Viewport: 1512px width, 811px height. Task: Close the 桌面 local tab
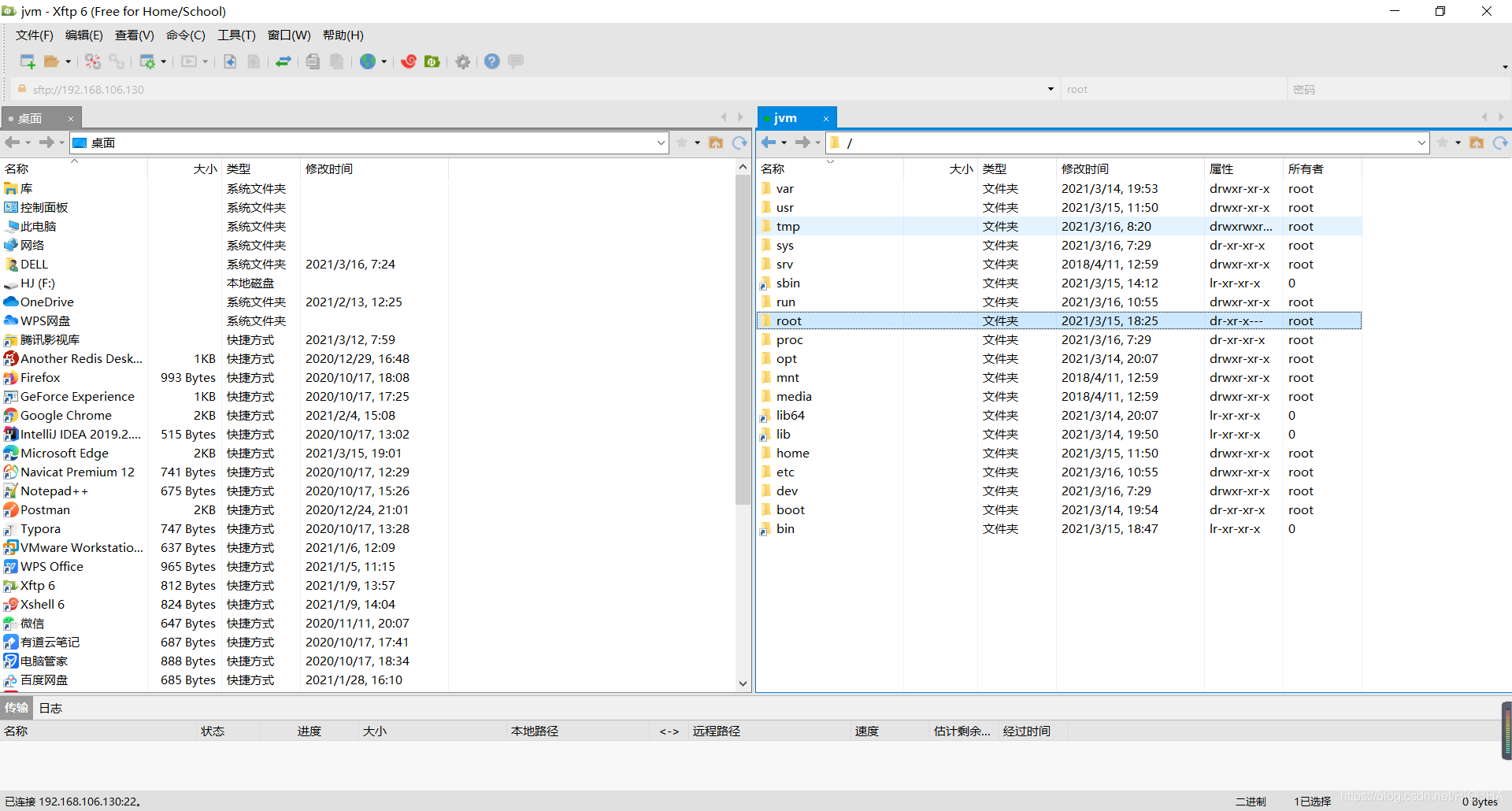point(71,119)
